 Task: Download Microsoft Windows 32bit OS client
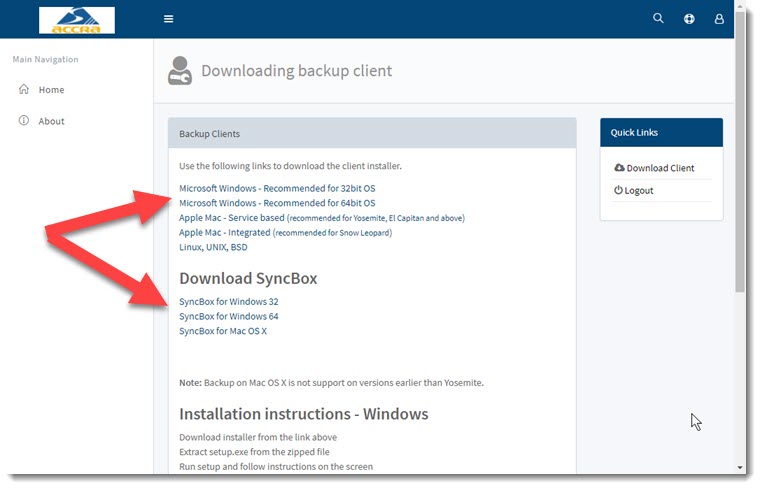coord(277,188)
